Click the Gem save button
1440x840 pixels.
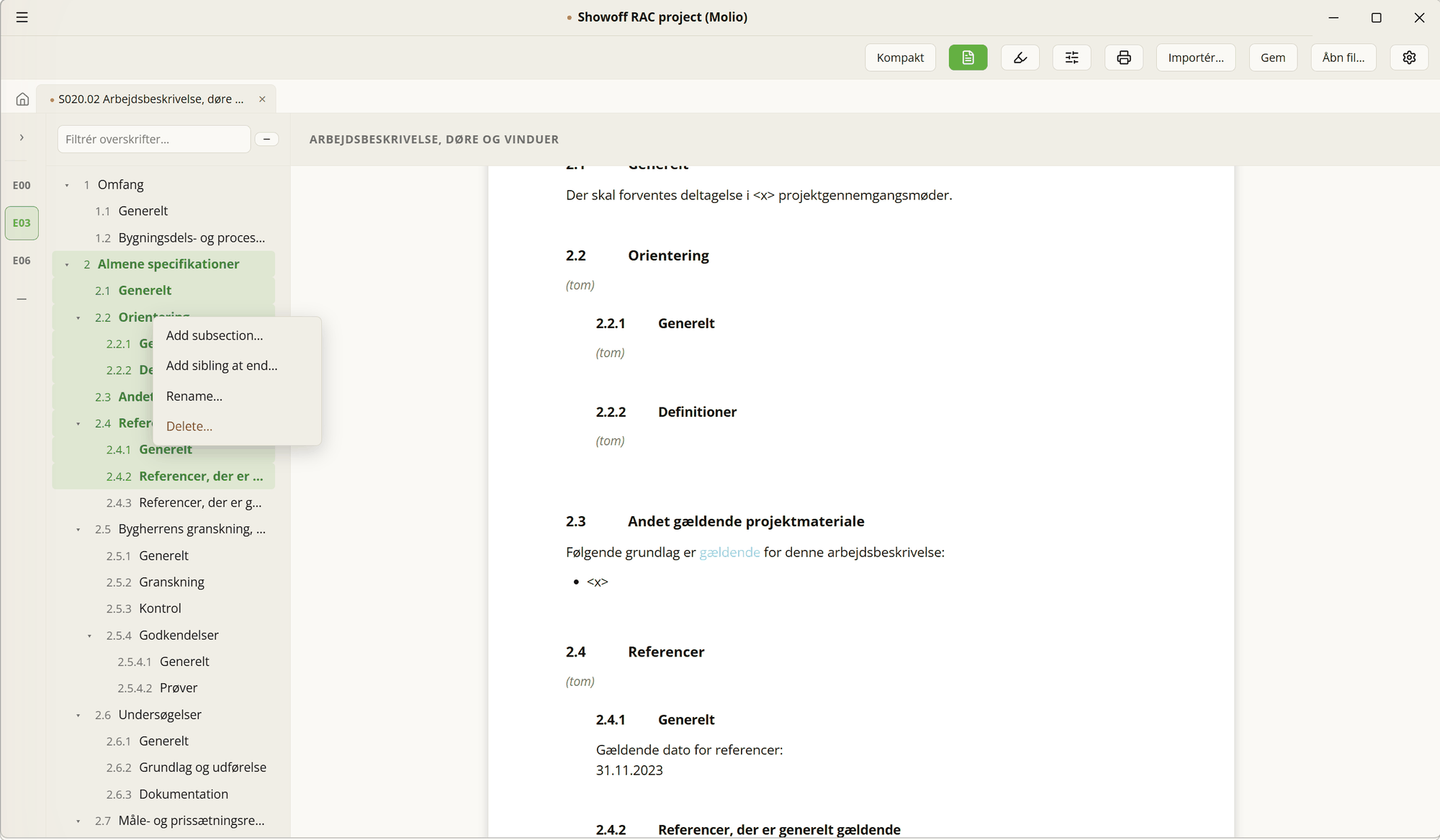(x=1272, y=58)
